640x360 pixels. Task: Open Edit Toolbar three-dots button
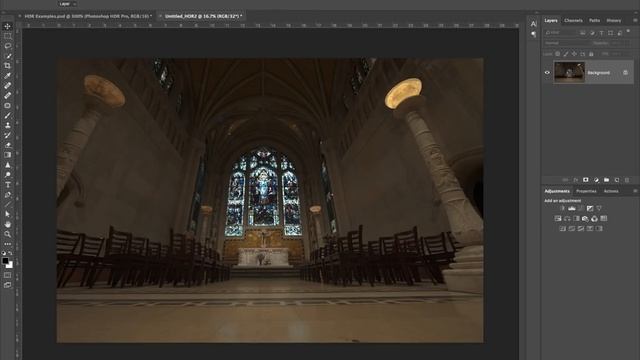[x=7, y=244]
